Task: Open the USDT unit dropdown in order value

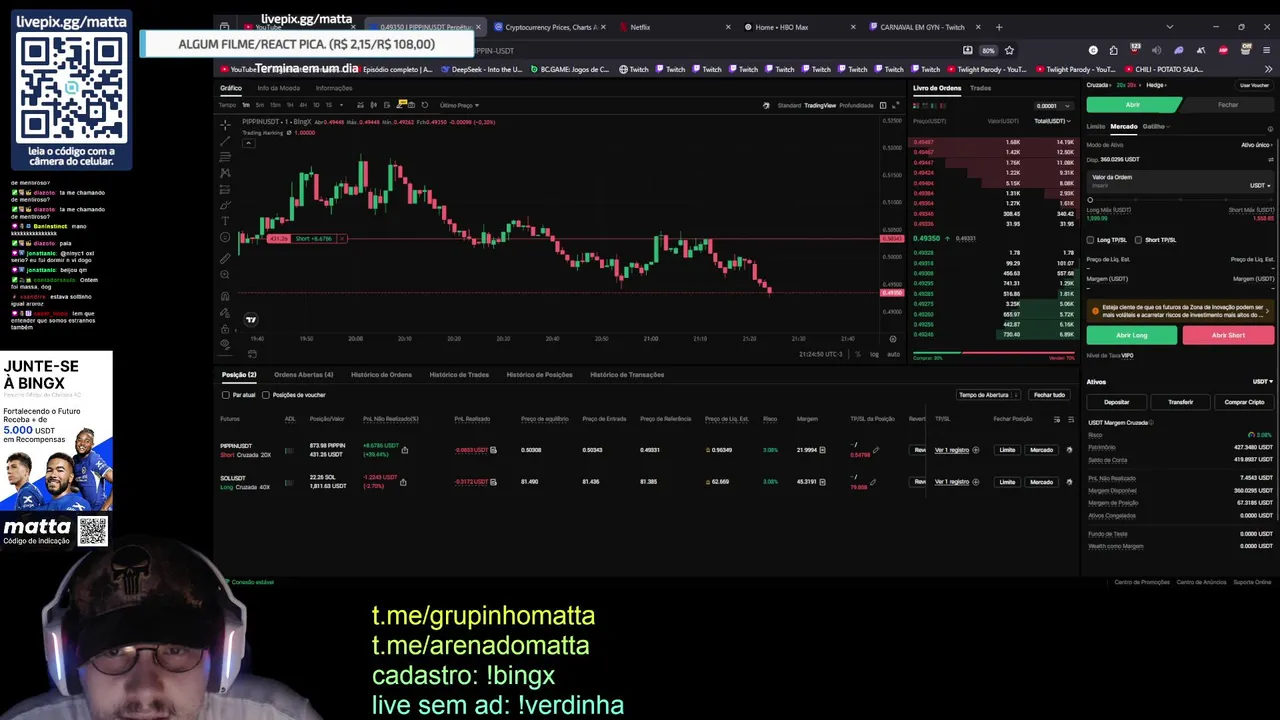Action: coord(1260,186)
